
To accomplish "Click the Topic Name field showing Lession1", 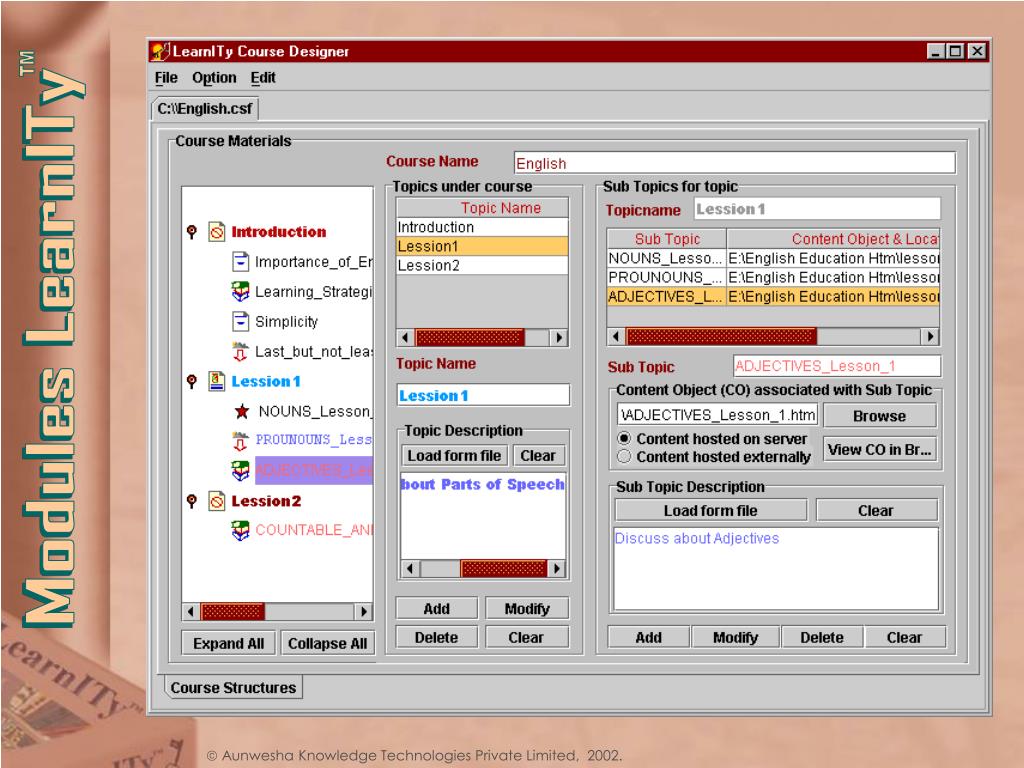I will point(483,395).
